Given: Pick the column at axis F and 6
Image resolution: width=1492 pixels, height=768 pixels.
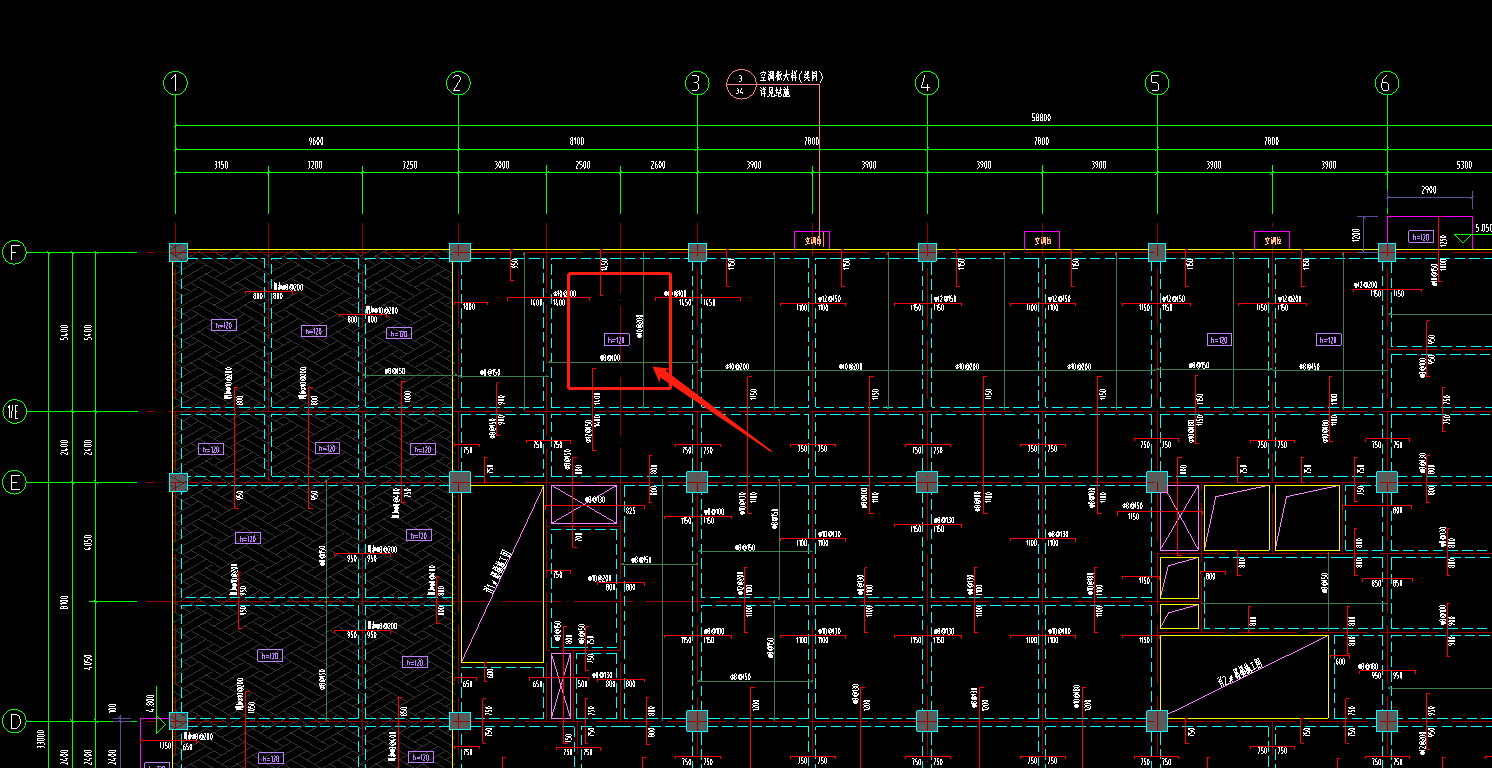Looking at the screenshot, I should (1387, 252).
